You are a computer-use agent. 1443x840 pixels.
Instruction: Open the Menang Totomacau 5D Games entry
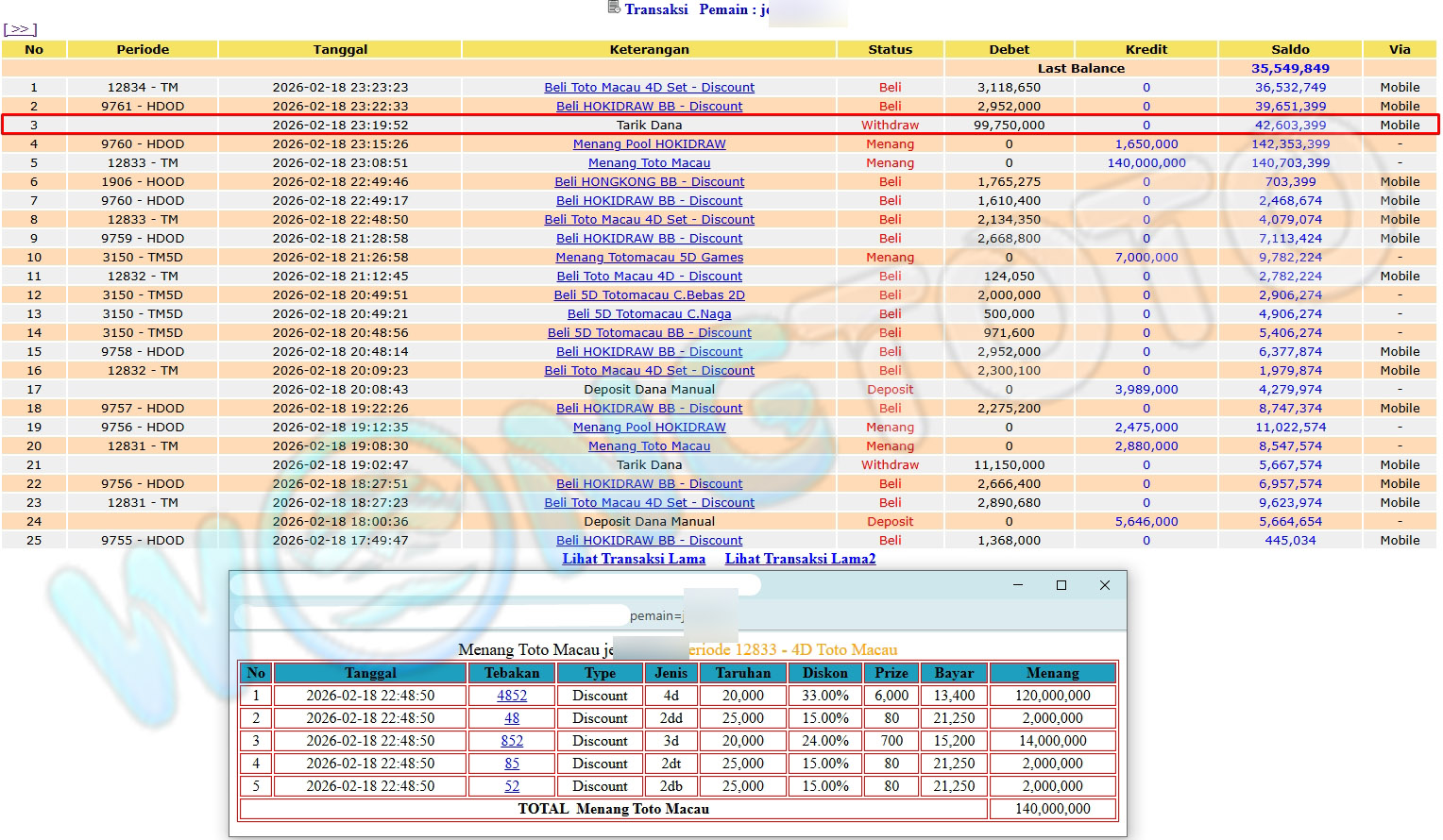(x=649, y=257)
